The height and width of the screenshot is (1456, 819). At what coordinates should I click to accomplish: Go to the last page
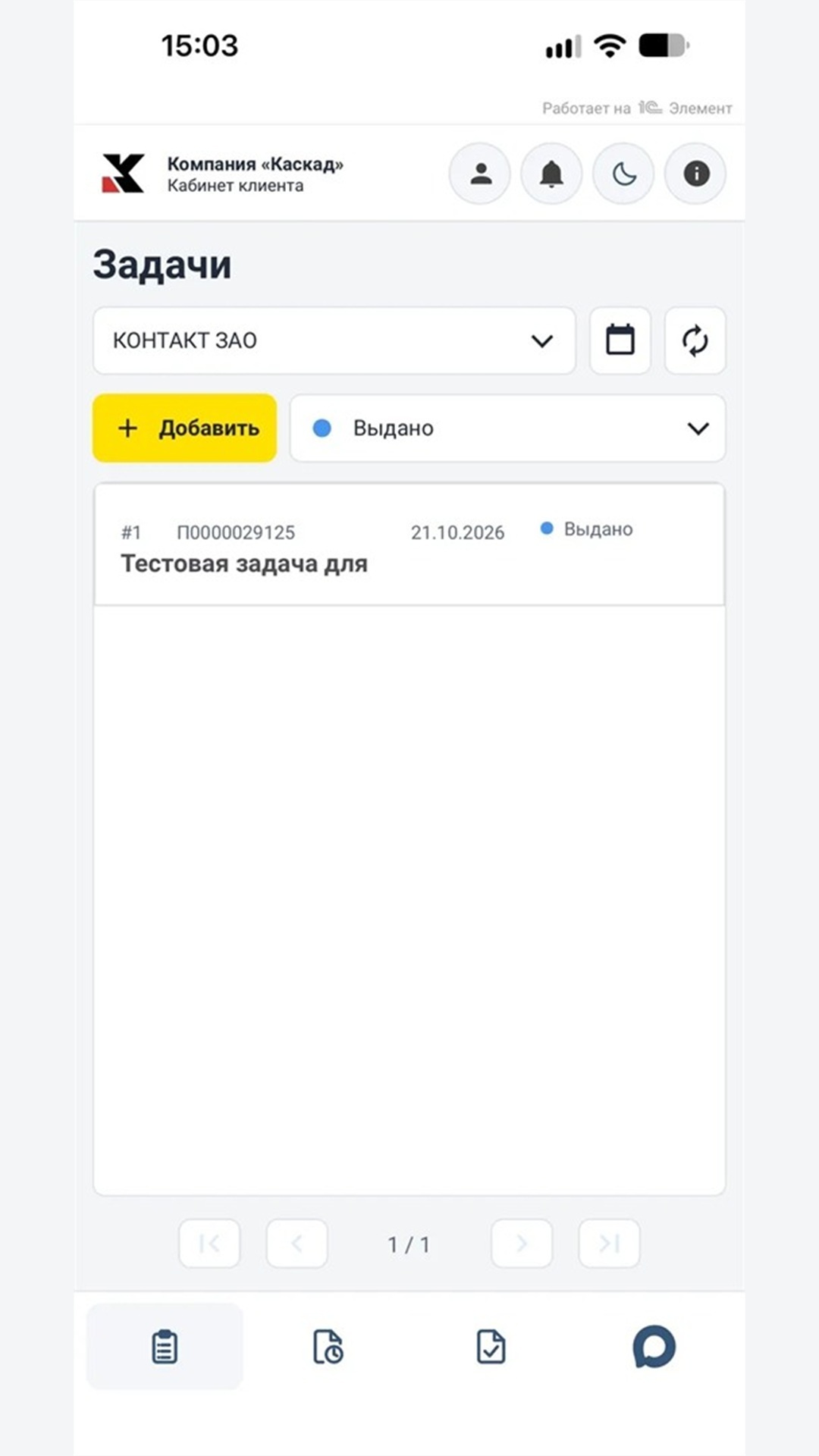coord(609,1244)
